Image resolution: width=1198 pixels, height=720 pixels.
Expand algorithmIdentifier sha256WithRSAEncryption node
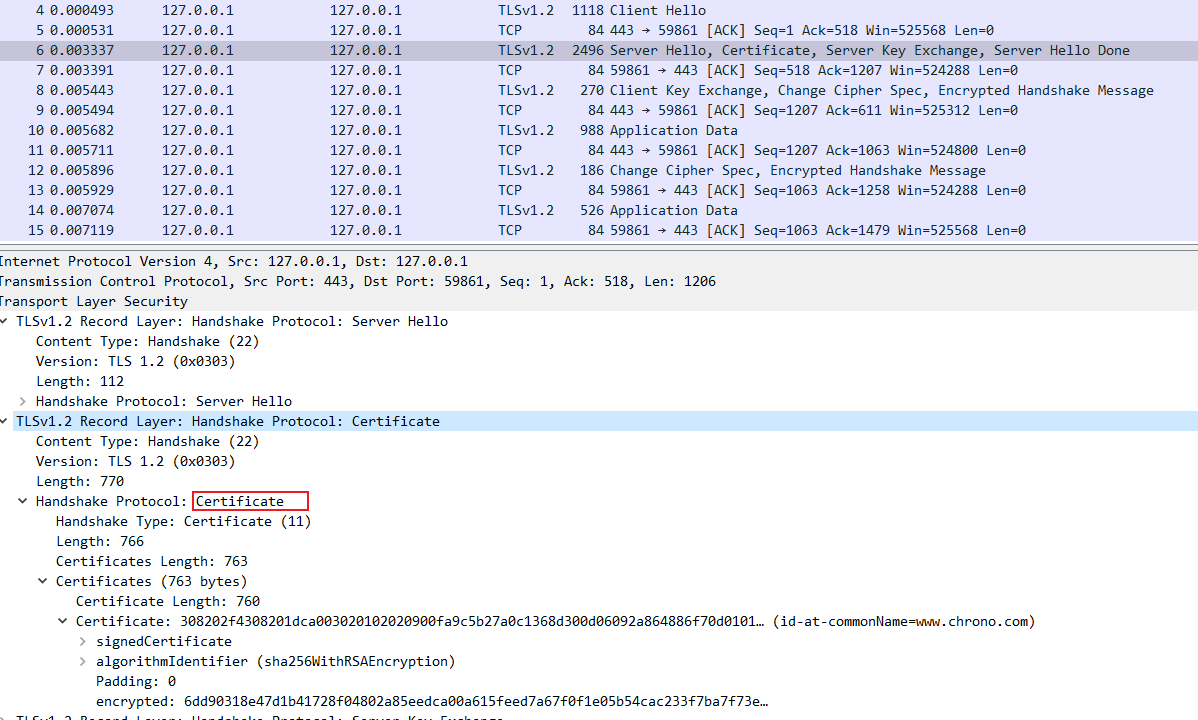pos(82,661)
